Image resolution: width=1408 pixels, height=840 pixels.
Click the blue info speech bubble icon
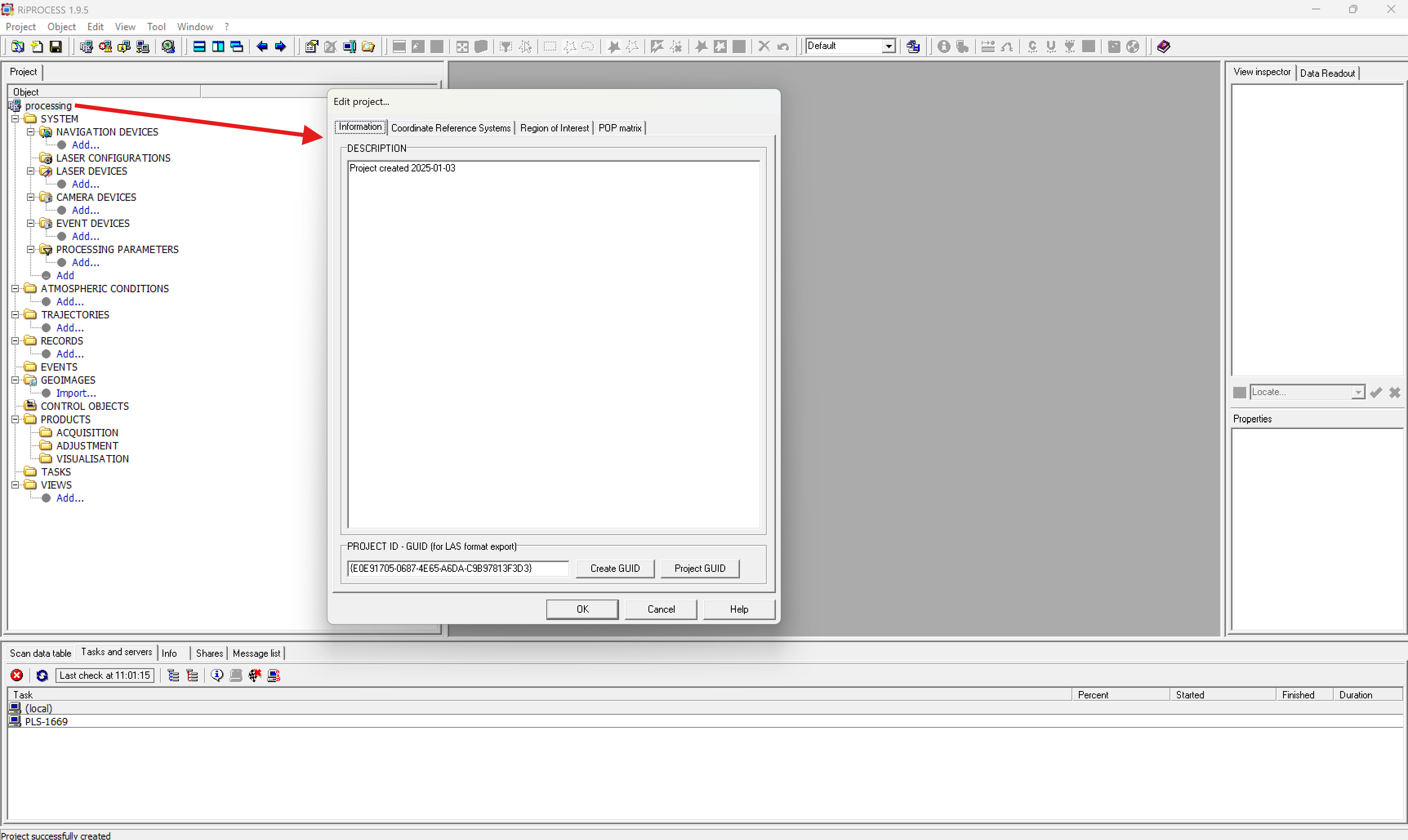point(217,675)
